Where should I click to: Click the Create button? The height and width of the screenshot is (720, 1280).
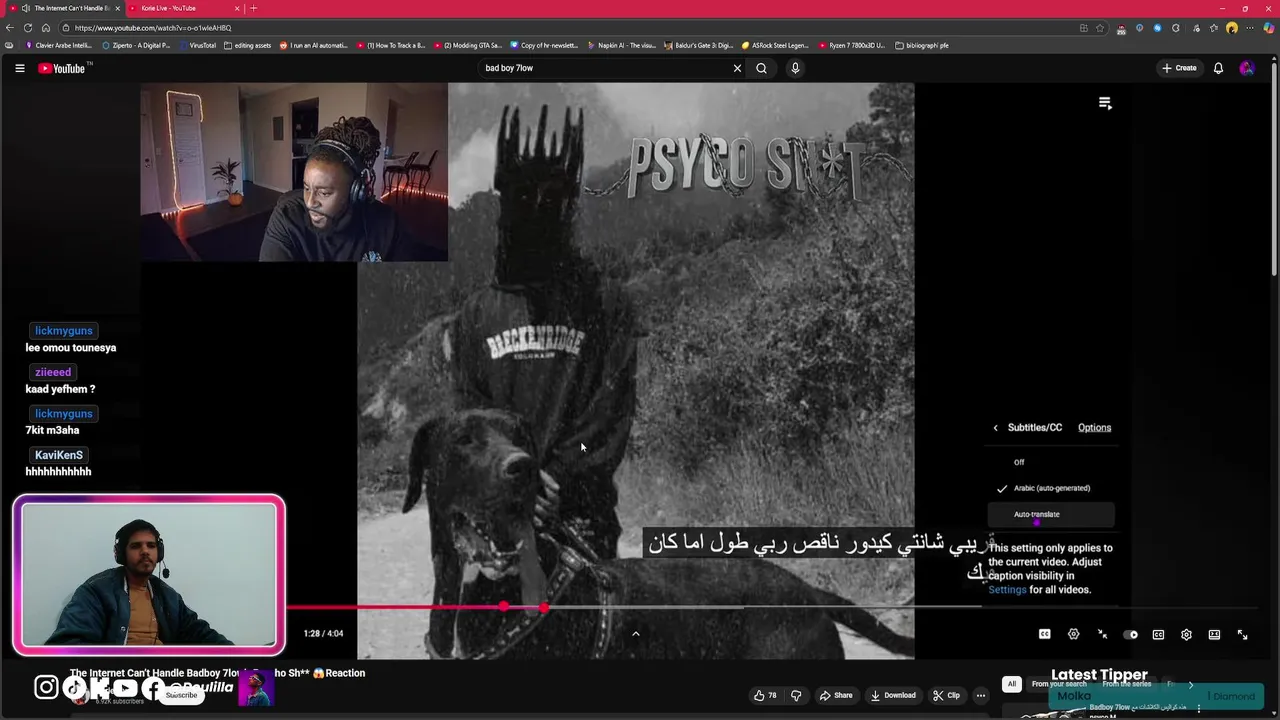(1179, 68)
